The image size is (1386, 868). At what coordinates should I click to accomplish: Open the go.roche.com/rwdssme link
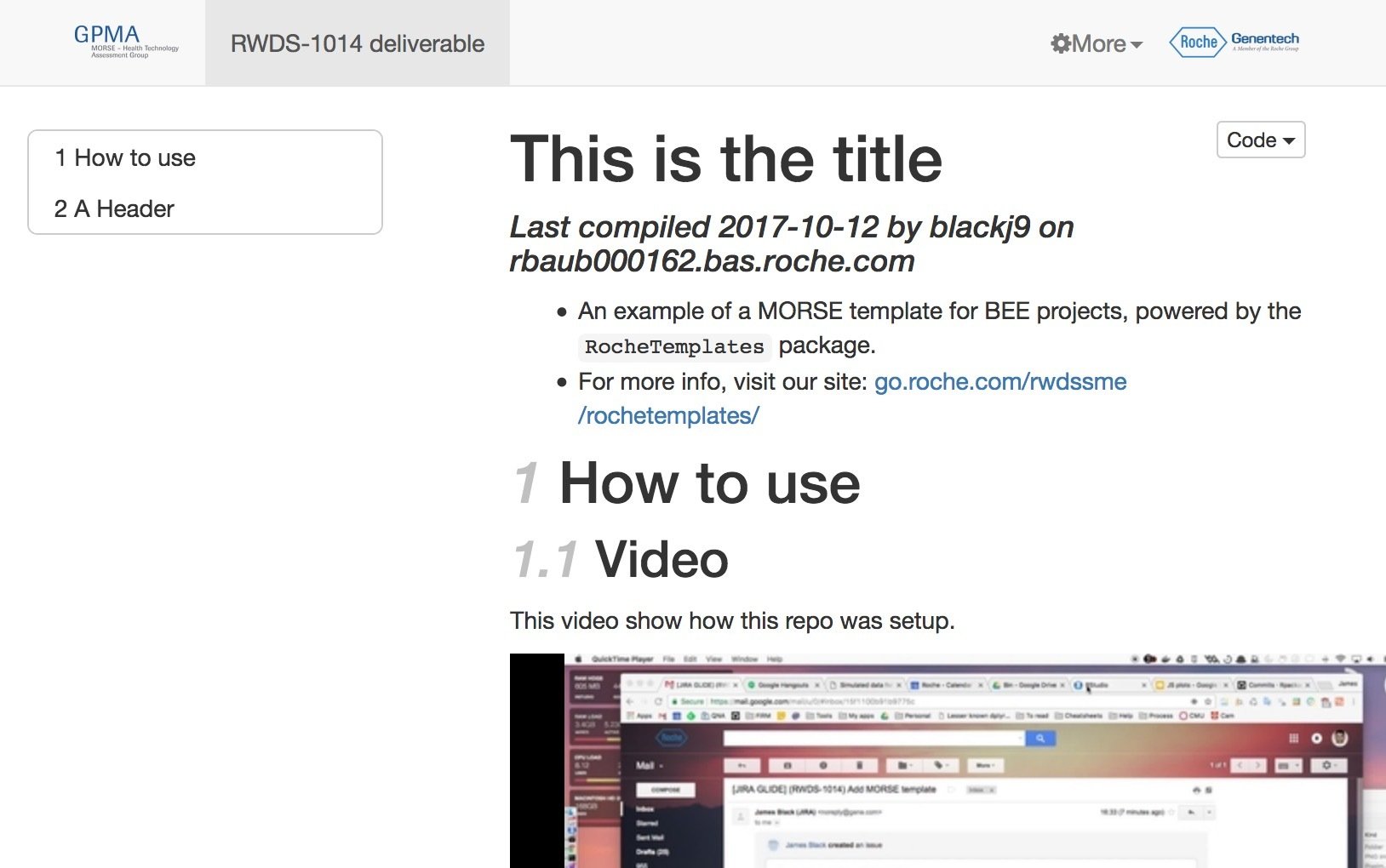(x=999, y=382)
